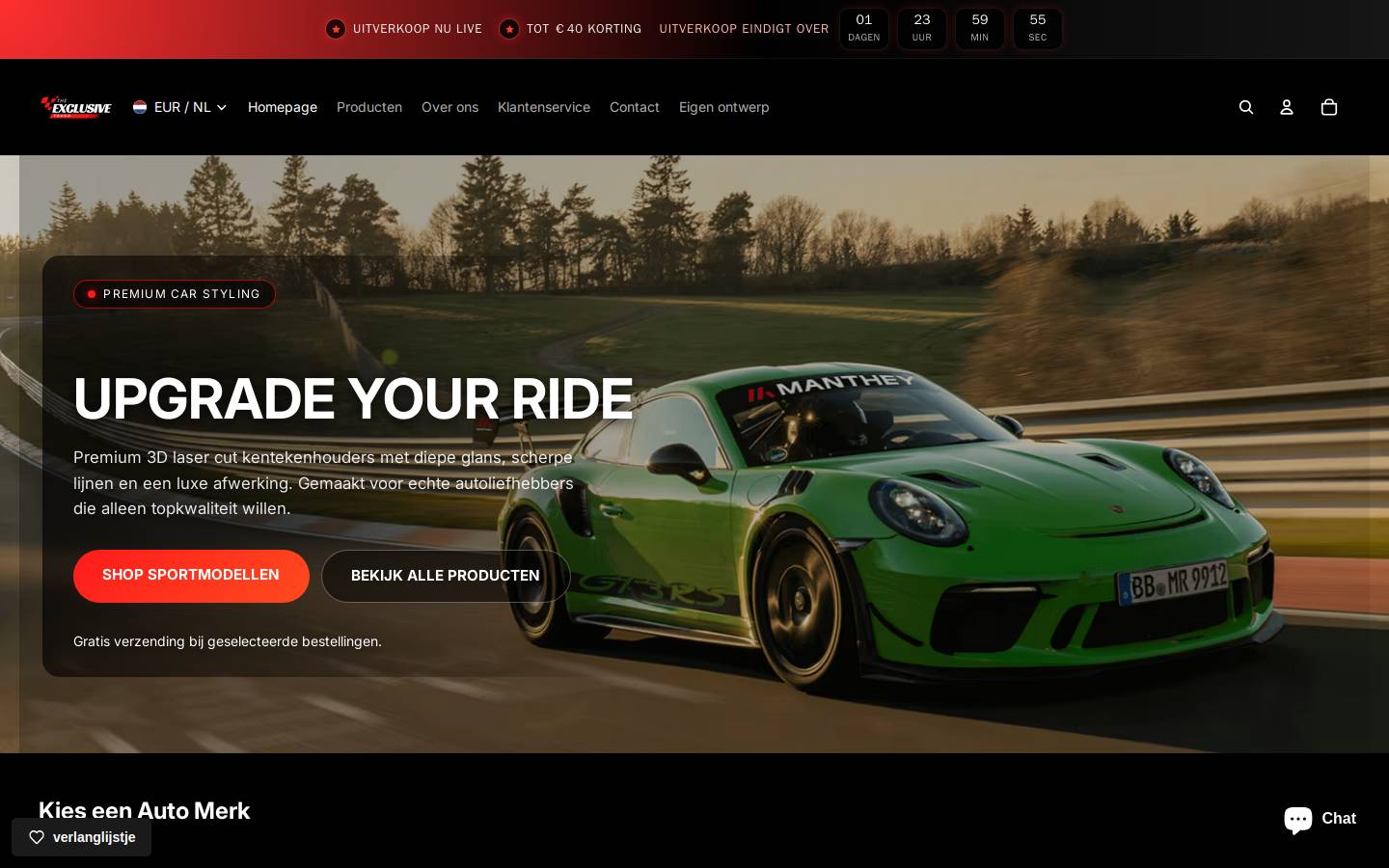1389x868 pixels.
Task: Click the Min countdown box
Action: 980,29
